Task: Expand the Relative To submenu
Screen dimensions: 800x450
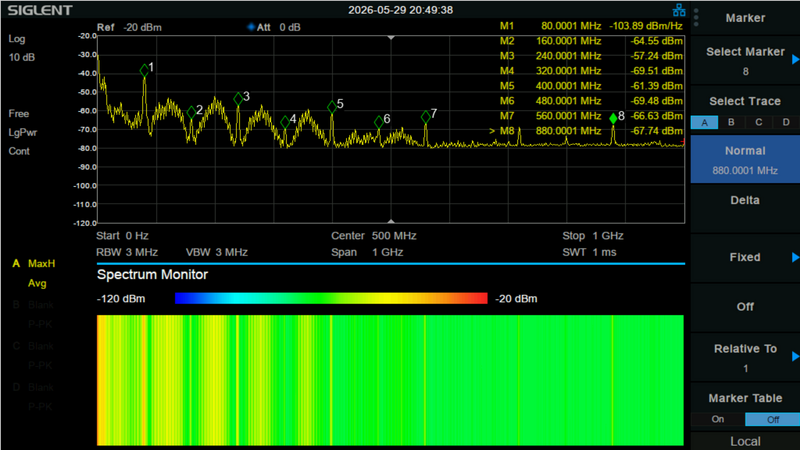Action: point(745,357)
